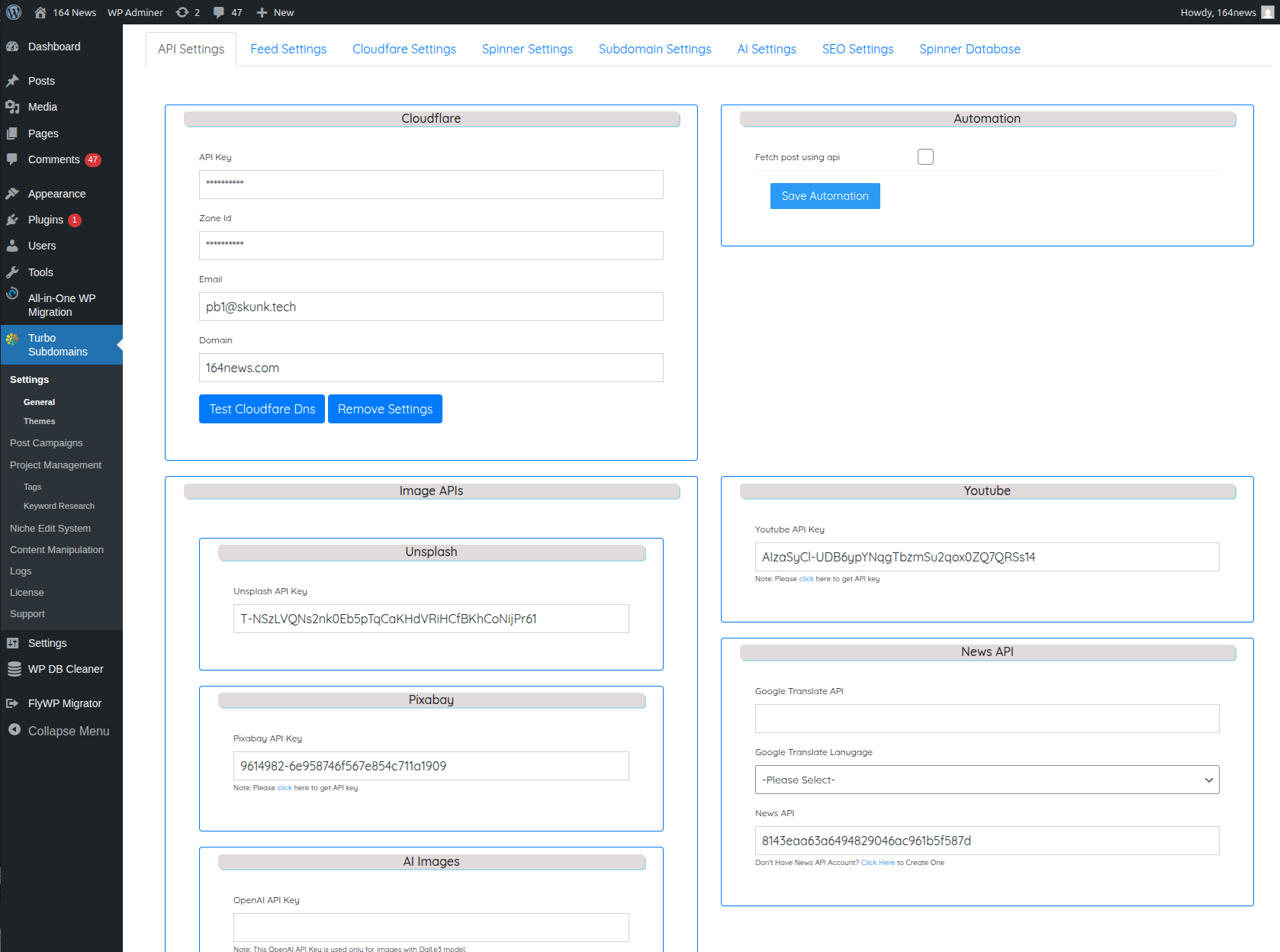The image size is (1280, 952).
Task: Open Dashboard from the sidebar icon
Action: (x=13, y=47)
